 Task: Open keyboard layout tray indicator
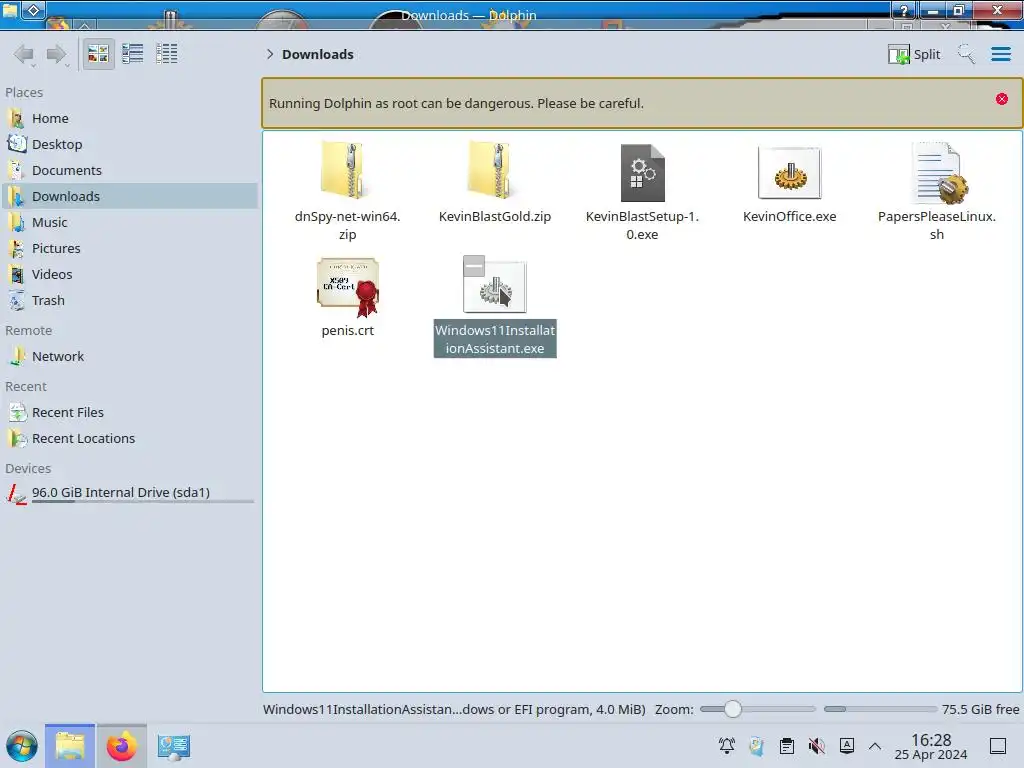847,746
